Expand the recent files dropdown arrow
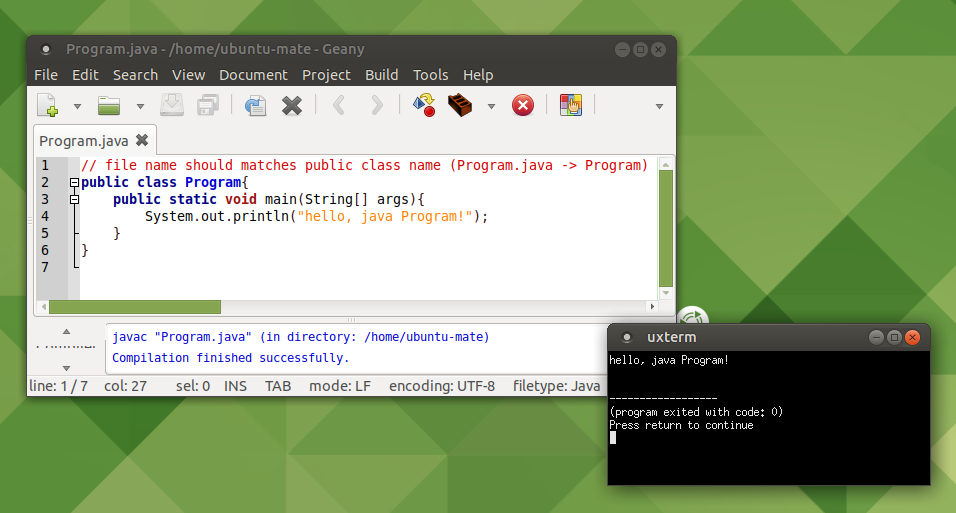956x513 pixels. pyautogui.click(x=140, y=106)
